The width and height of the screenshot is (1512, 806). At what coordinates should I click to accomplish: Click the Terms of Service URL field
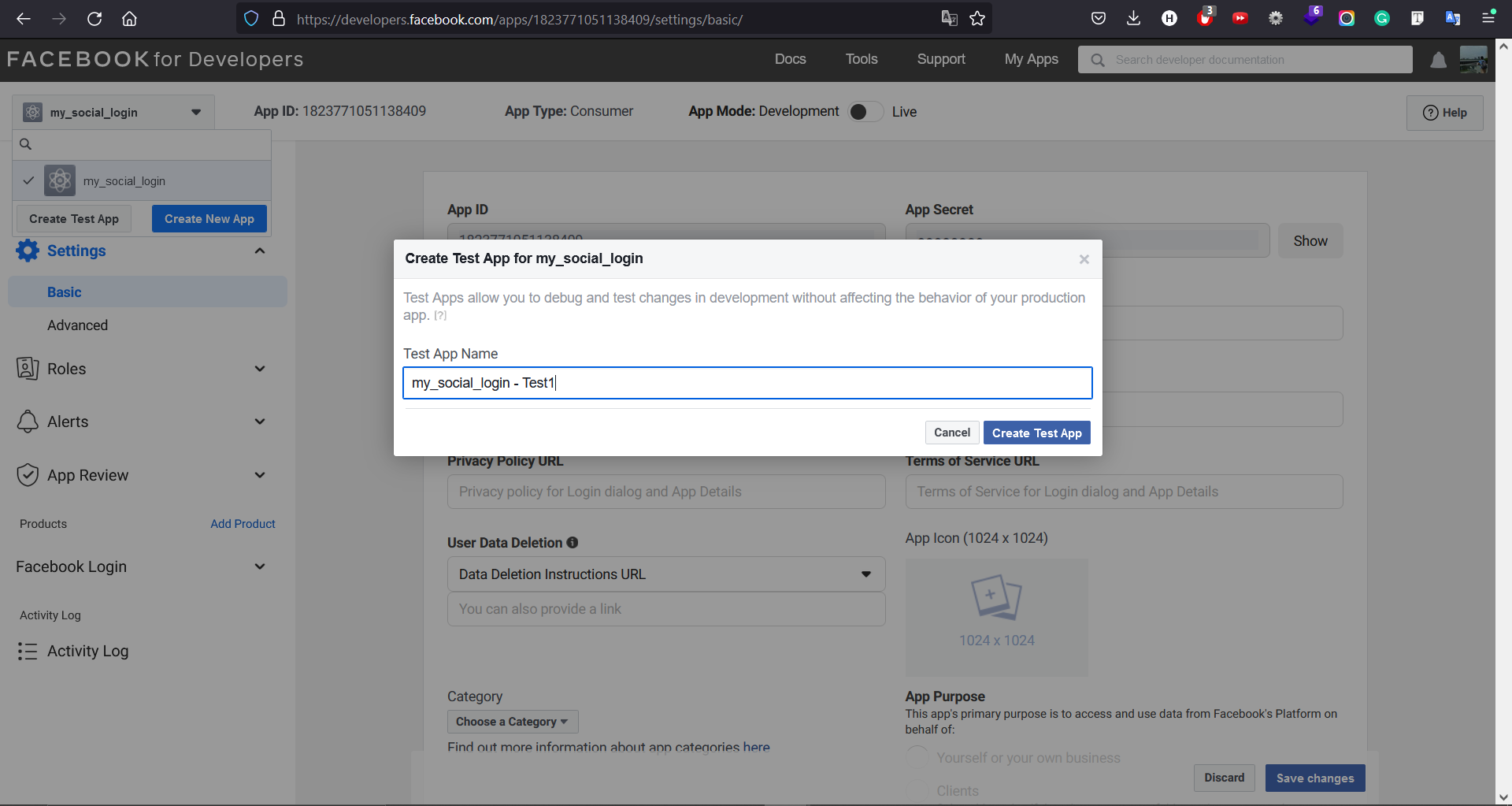(x=1125, y=492)
